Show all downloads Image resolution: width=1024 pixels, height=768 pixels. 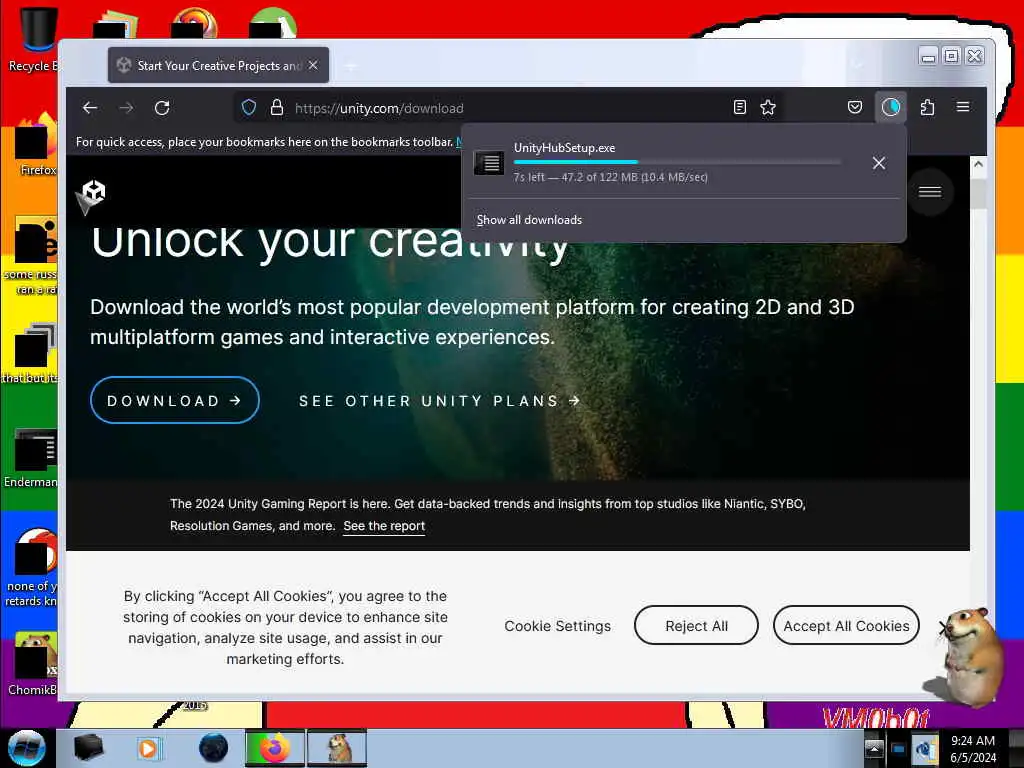[529, 220]
